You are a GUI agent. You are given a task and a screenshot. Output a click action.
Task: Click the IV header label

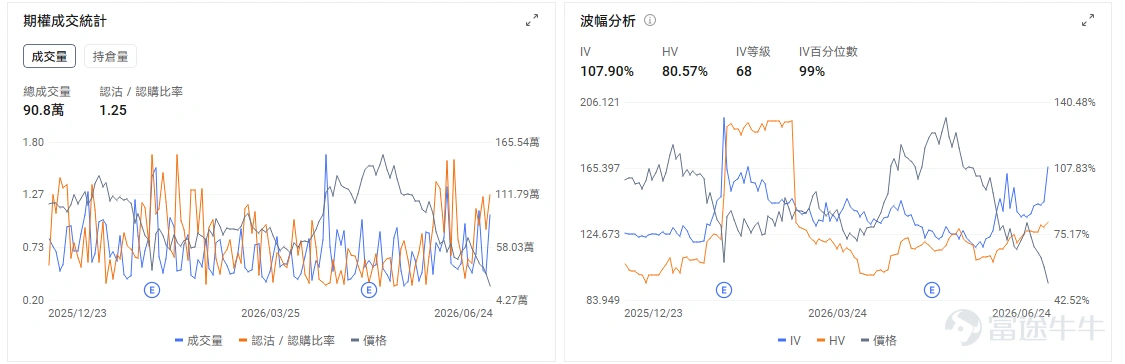coord(585,52)
